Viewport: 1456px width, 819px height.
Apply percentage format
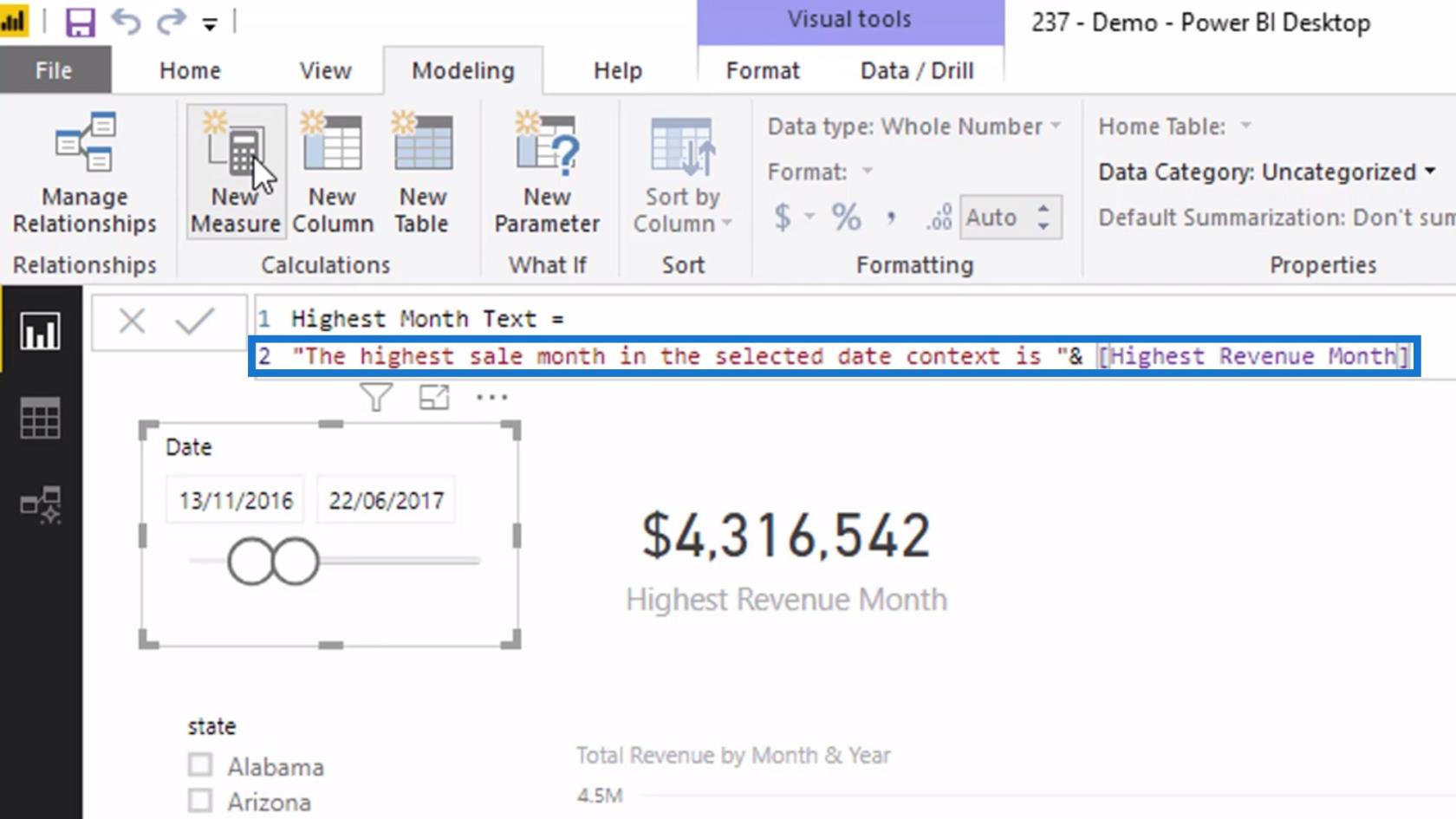847,217
